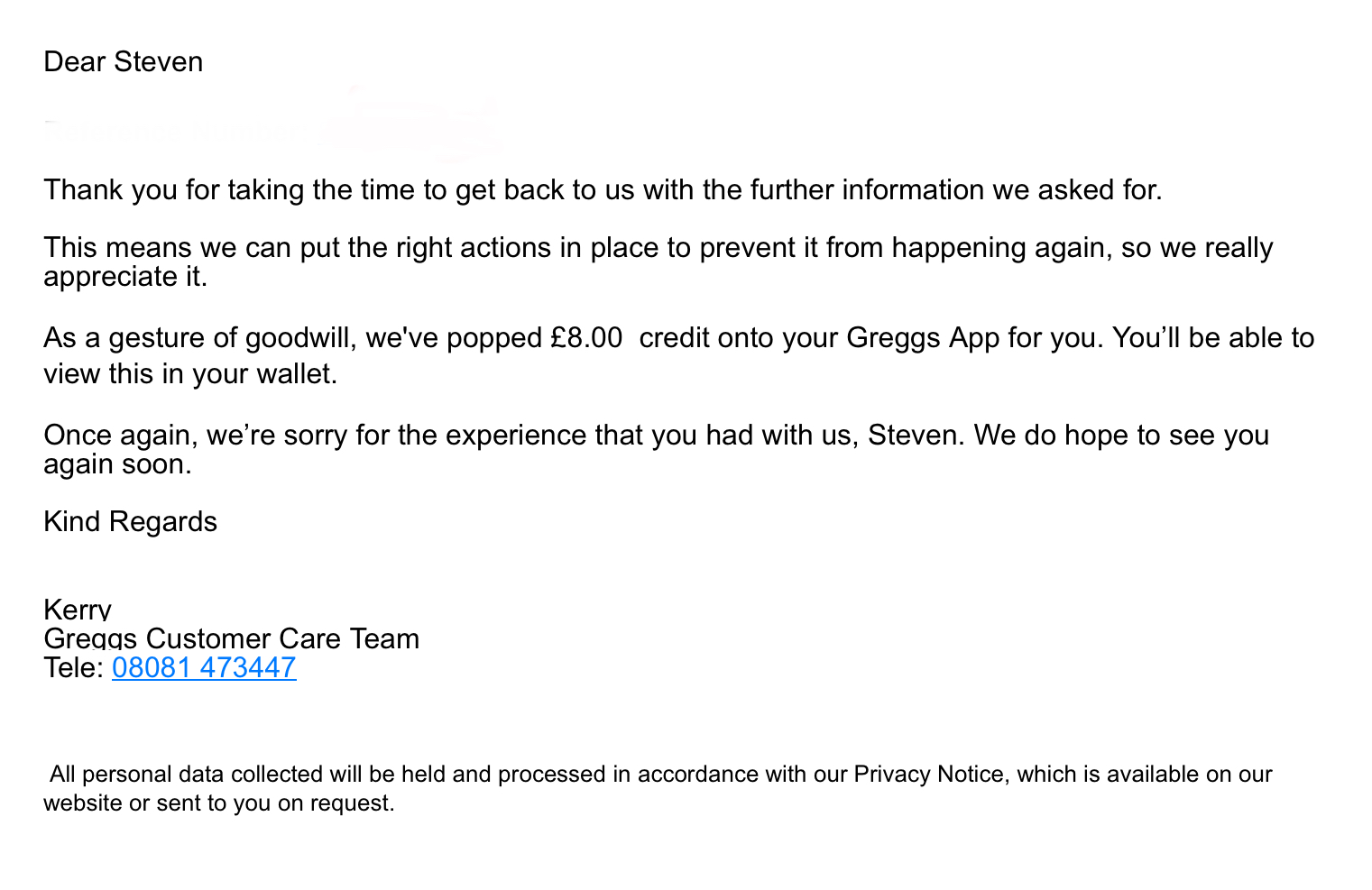The width and height of the screenshot is (1372, 890).
Task: Click 'Privacy Notice' in the footer
Action: point(928,775)
